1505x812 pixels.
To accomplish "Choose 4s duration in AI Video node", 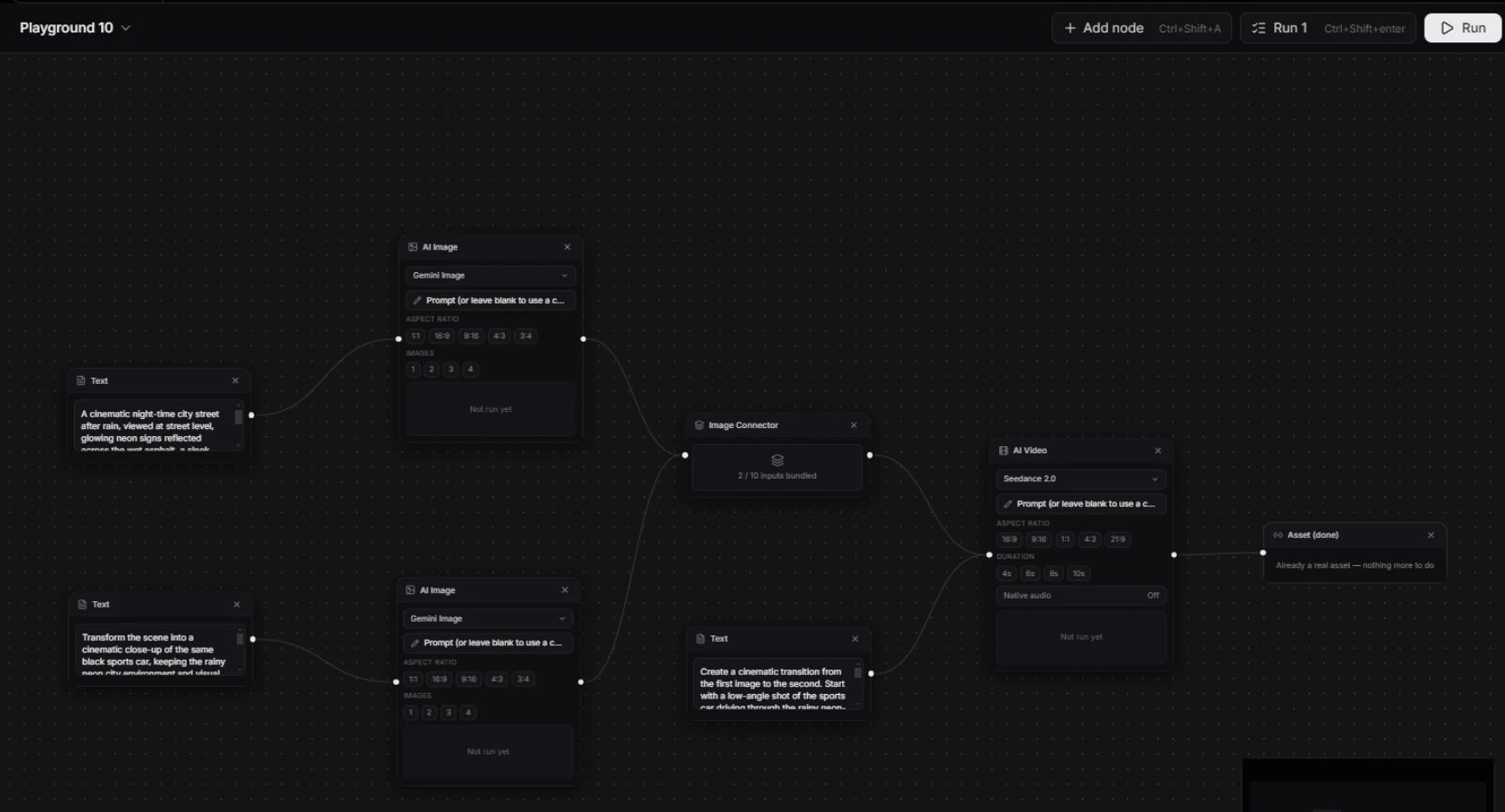I will pyautogui.click(x=1006, y=574).
